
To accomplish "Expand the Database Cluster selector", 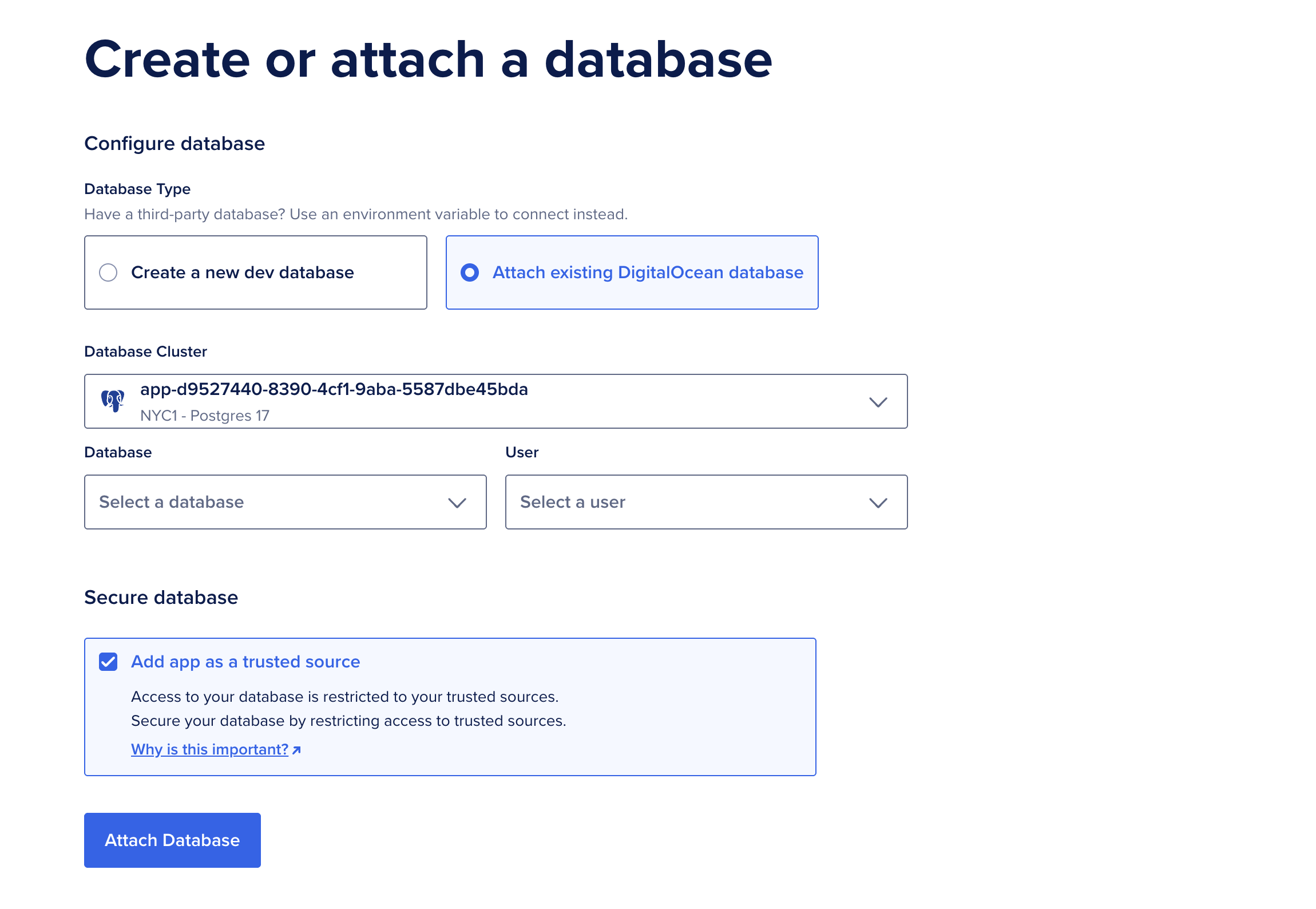I will [x=496, y=401].
